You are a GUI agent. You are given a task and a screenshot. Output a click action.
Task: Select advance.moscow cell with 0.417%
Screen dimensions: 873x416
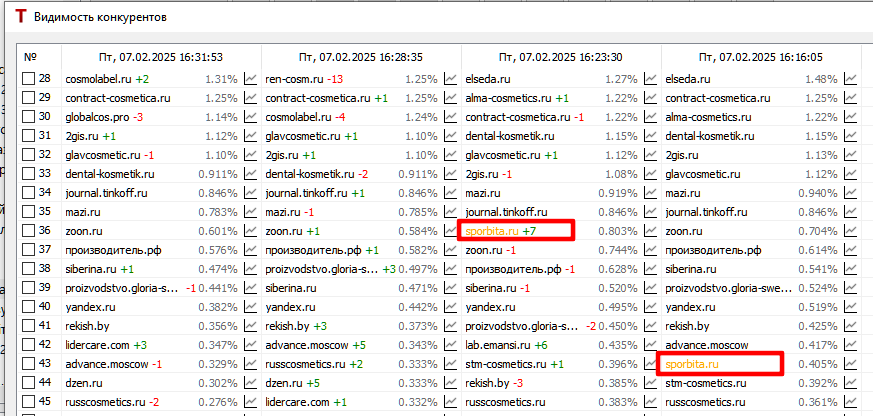(761, 345)
